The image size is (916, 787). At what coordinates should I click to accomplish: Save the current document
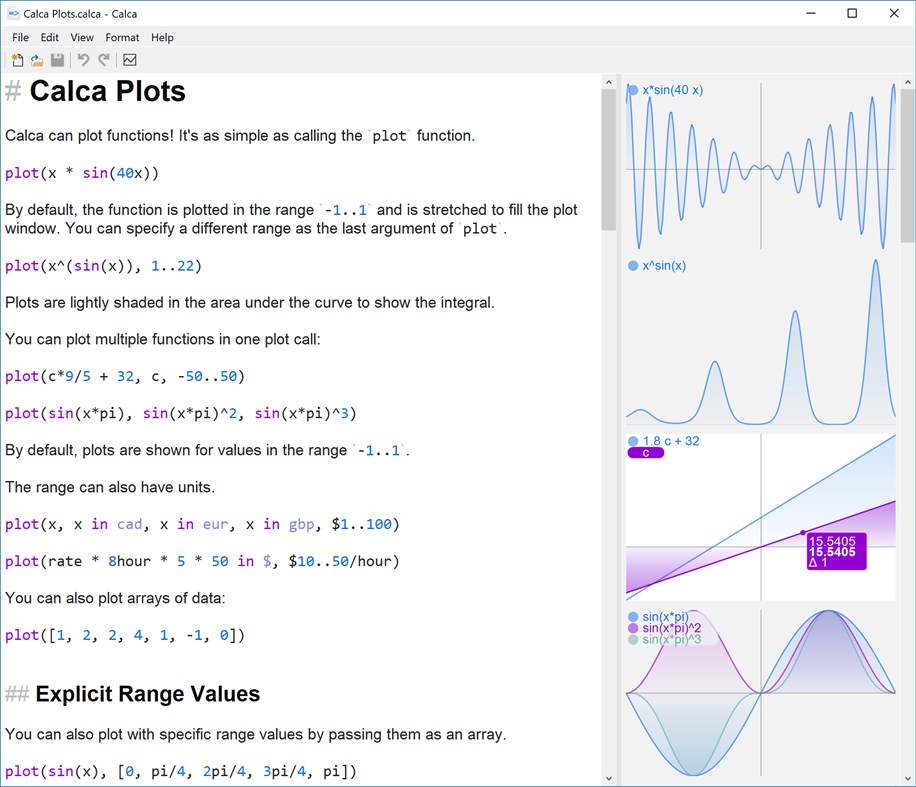57,60
